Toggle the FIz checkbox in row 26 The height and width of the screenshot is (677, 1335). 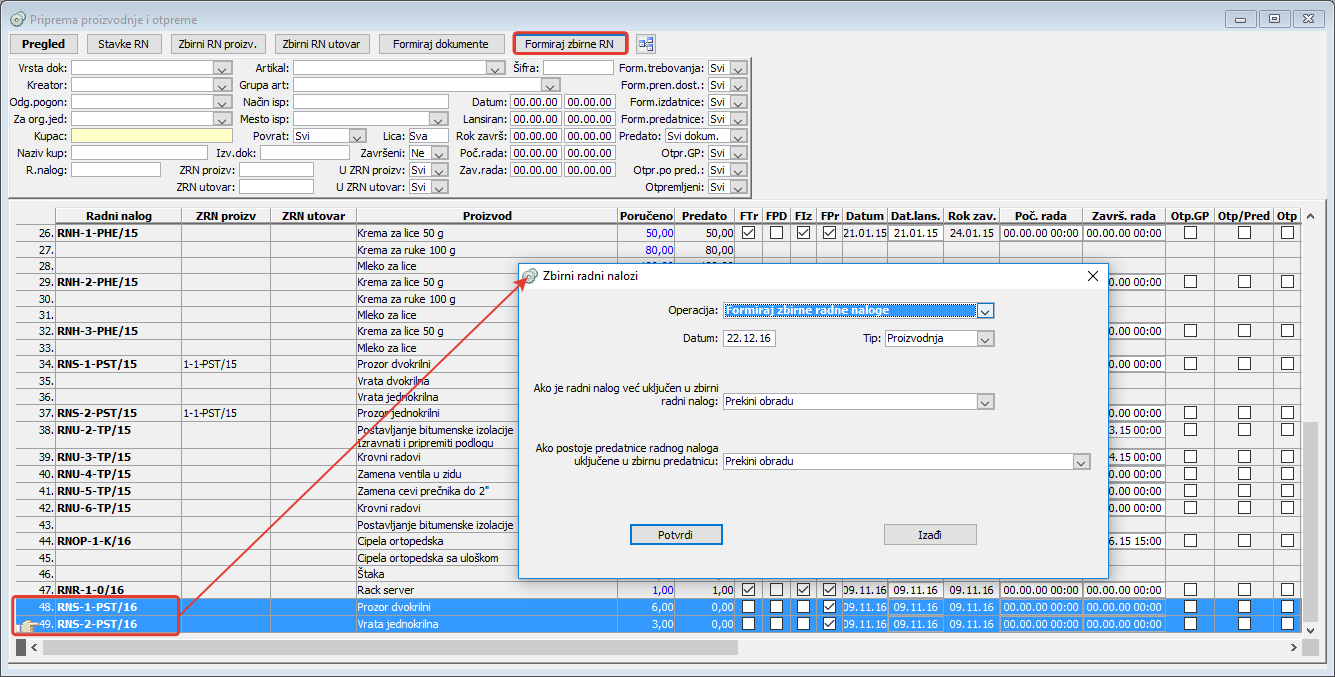(x=803, y=232)
